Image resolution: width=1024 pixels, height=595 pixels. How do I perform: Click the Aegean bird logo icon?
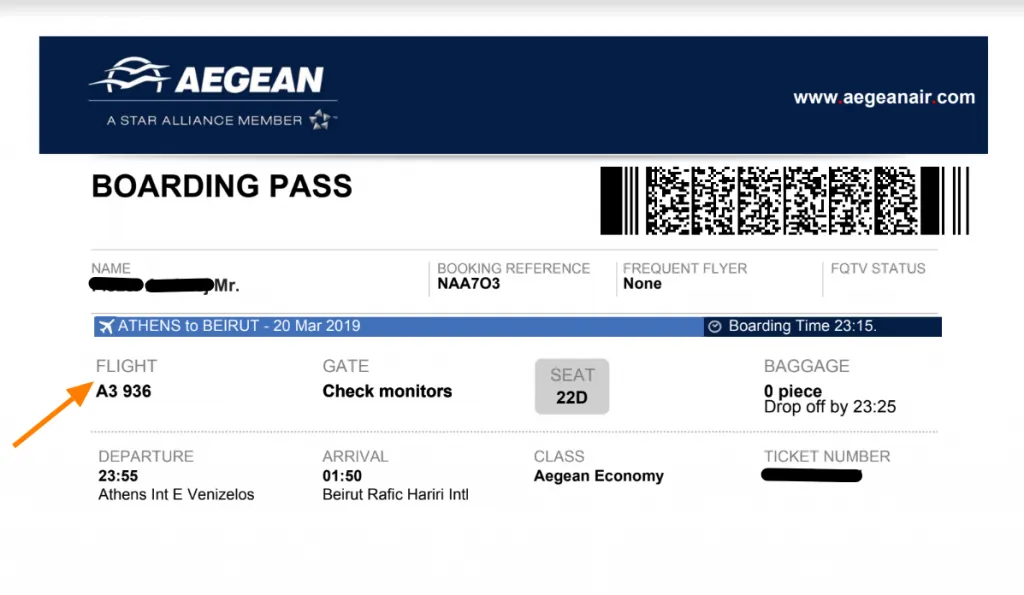click(129, 75)
